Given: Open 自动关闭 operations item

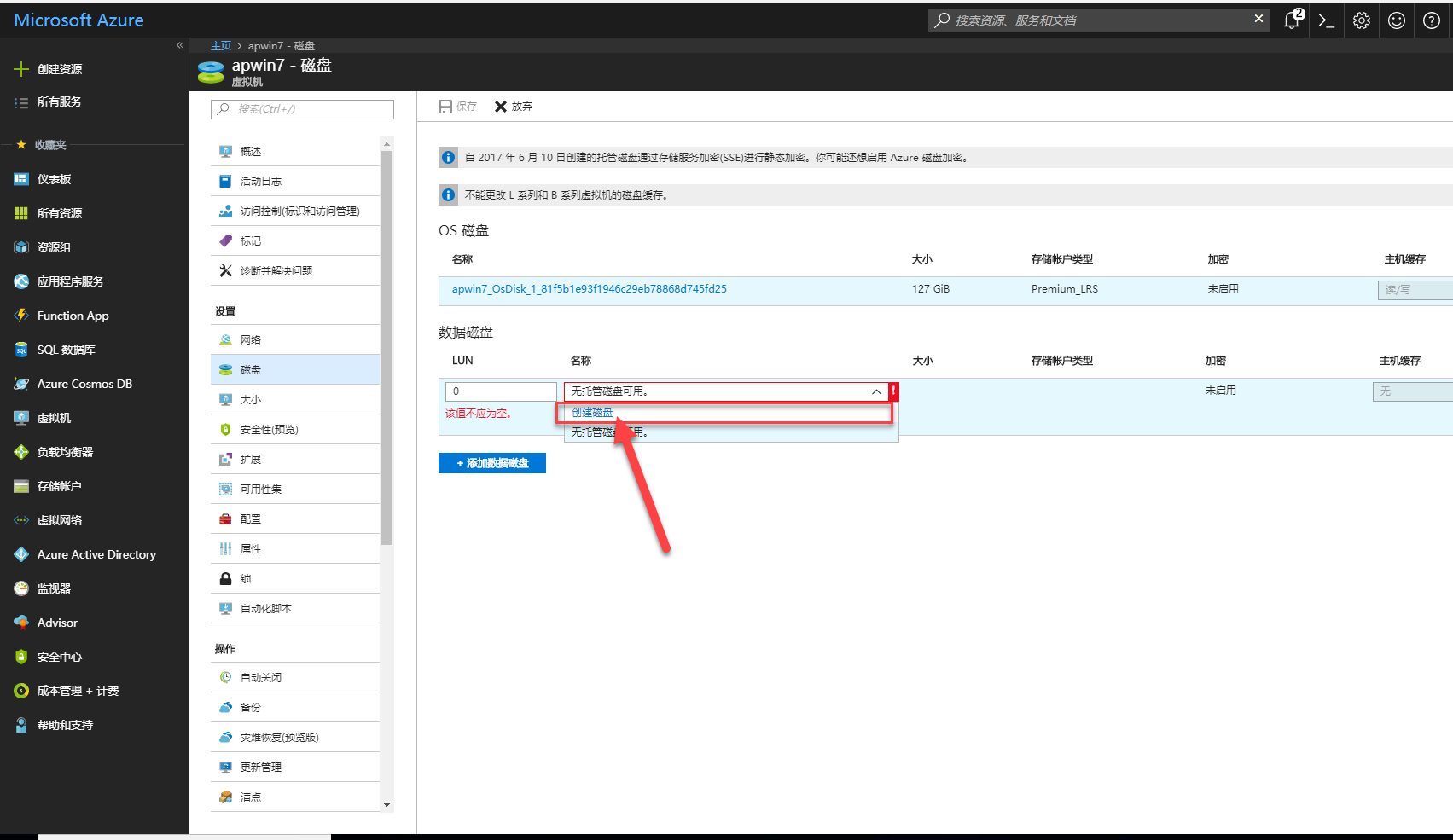Looking at the screenshot, I should (295, 677).
